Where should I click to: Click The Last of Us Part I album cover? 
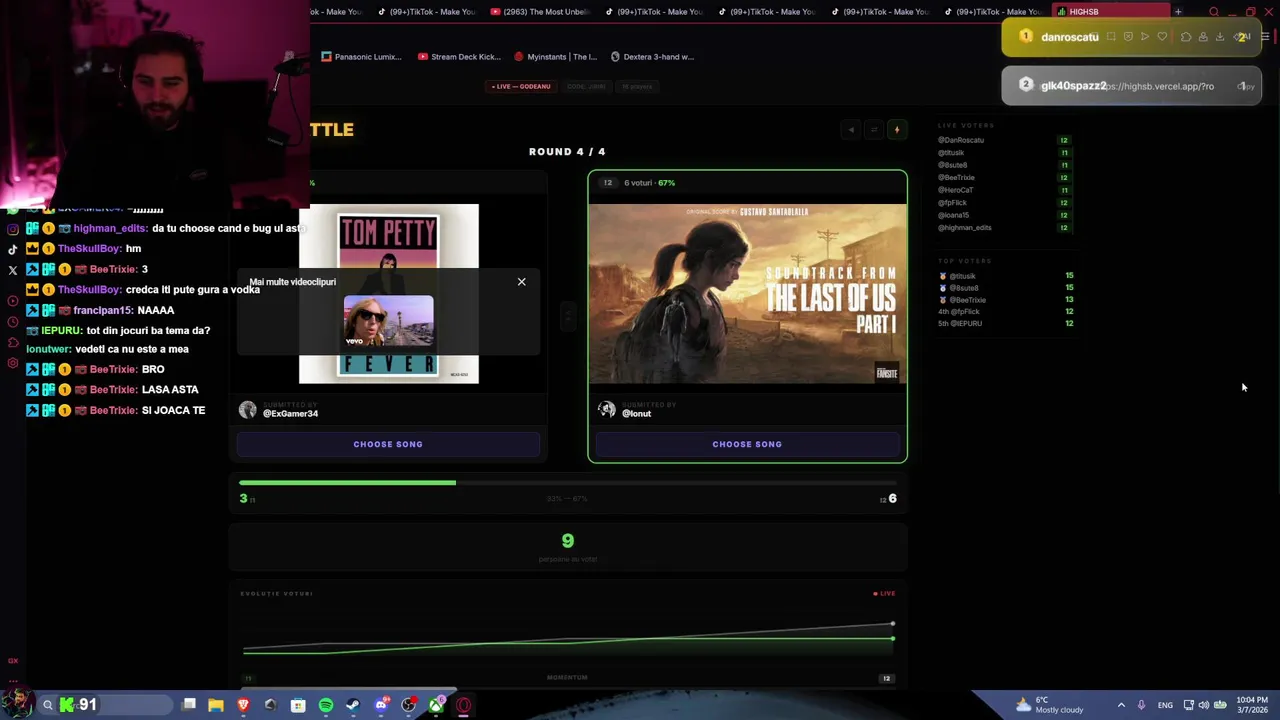tap(747, 293)
